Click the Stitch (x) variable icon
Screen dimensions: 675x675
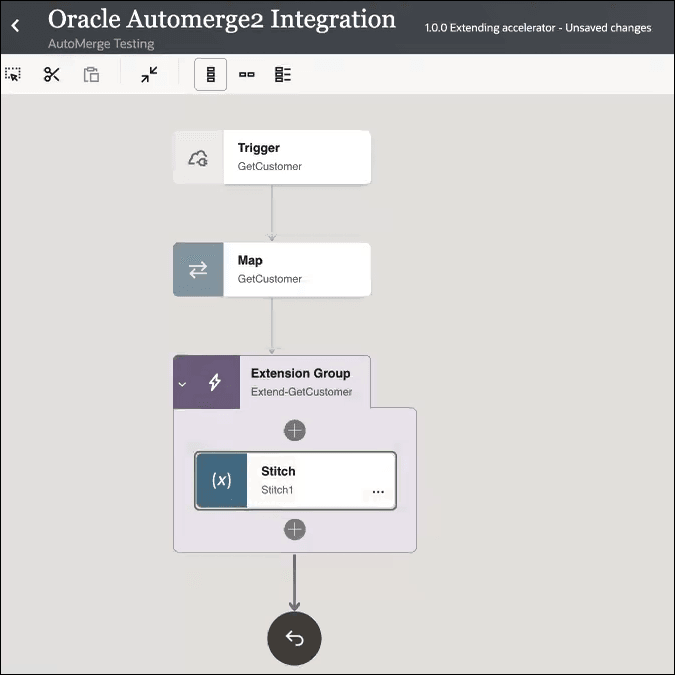coord(222,480)
